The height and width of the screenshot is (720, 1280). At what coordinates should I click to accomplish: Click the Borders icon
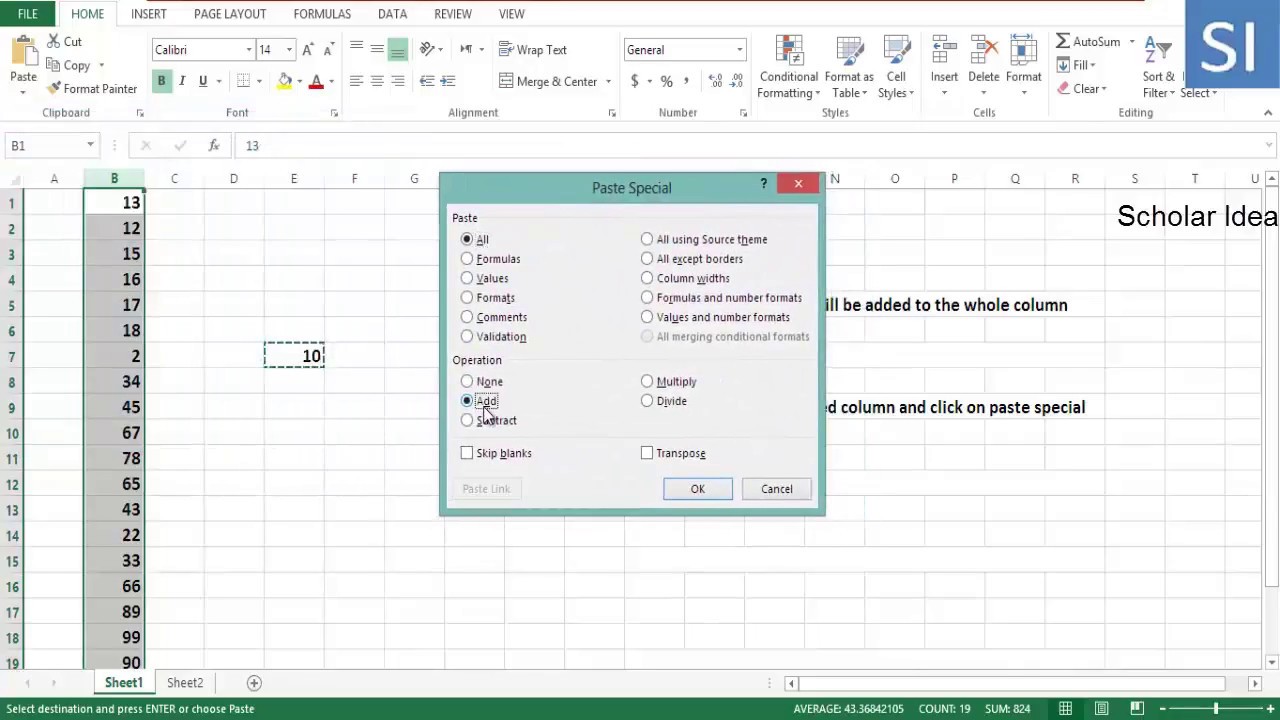(243, 81)
